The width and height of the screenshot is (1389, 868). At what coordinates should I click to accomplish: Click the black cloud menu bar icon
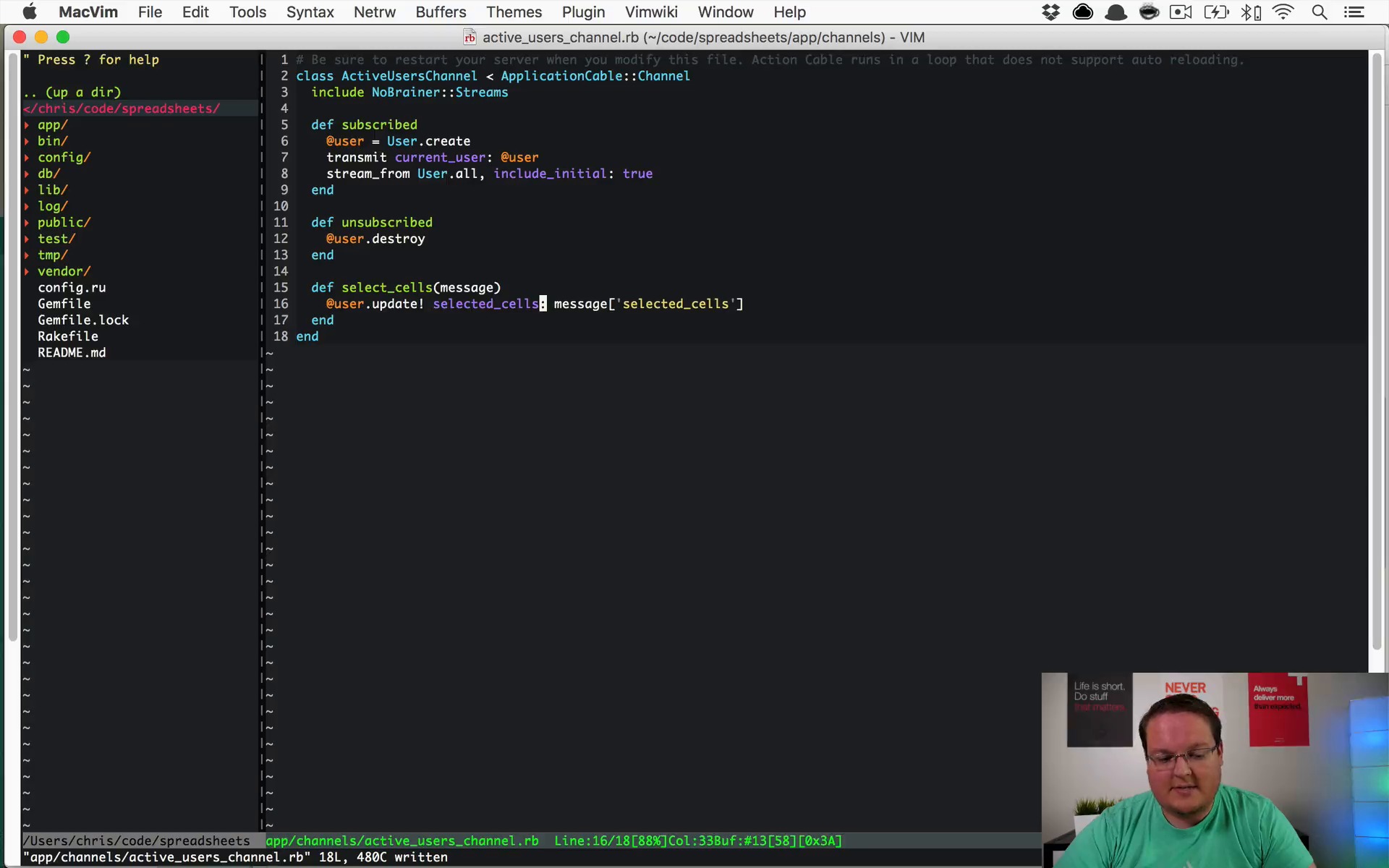(1083, 12)
